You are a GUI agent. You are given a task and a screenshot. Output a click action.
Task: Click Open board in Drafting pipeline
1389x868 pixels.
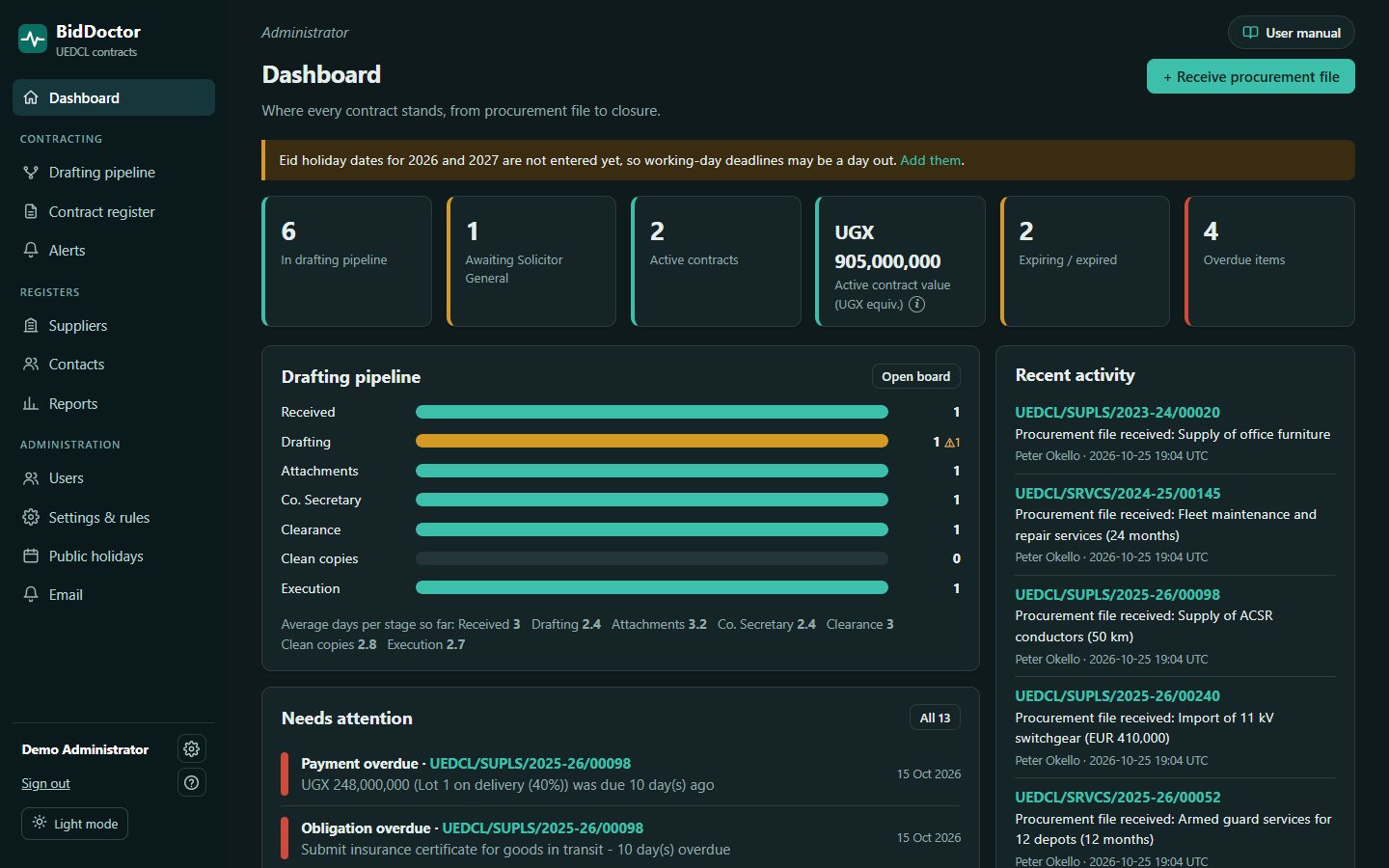click(x=915, y=376)
